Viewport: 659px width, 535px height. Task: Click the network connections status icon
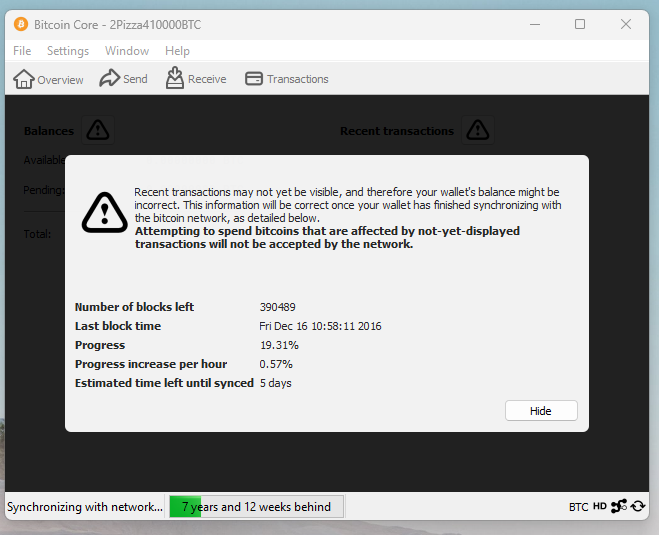point(619,506)
